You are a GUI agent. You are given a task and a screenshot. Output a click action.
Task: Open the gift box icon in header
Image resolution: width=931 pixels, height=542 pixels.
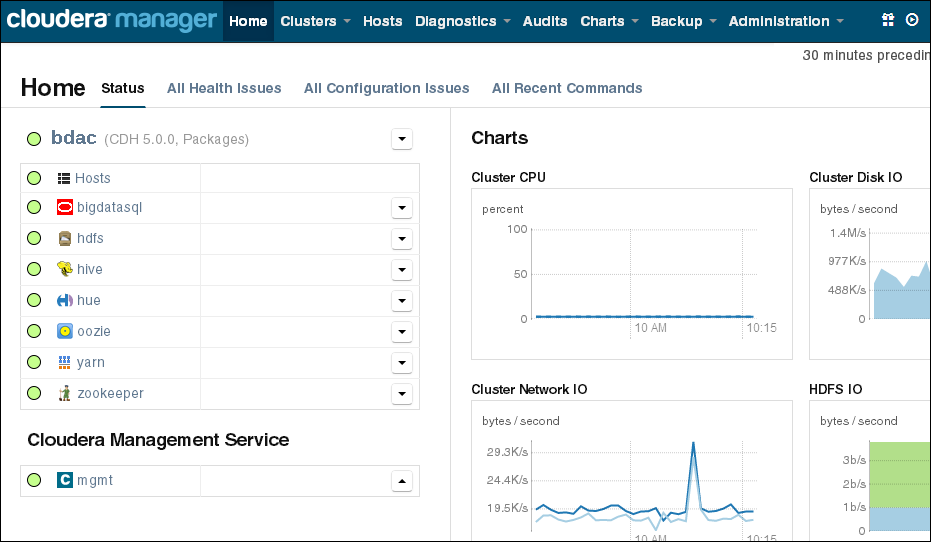pyautogui.click(x=888, y=20)
